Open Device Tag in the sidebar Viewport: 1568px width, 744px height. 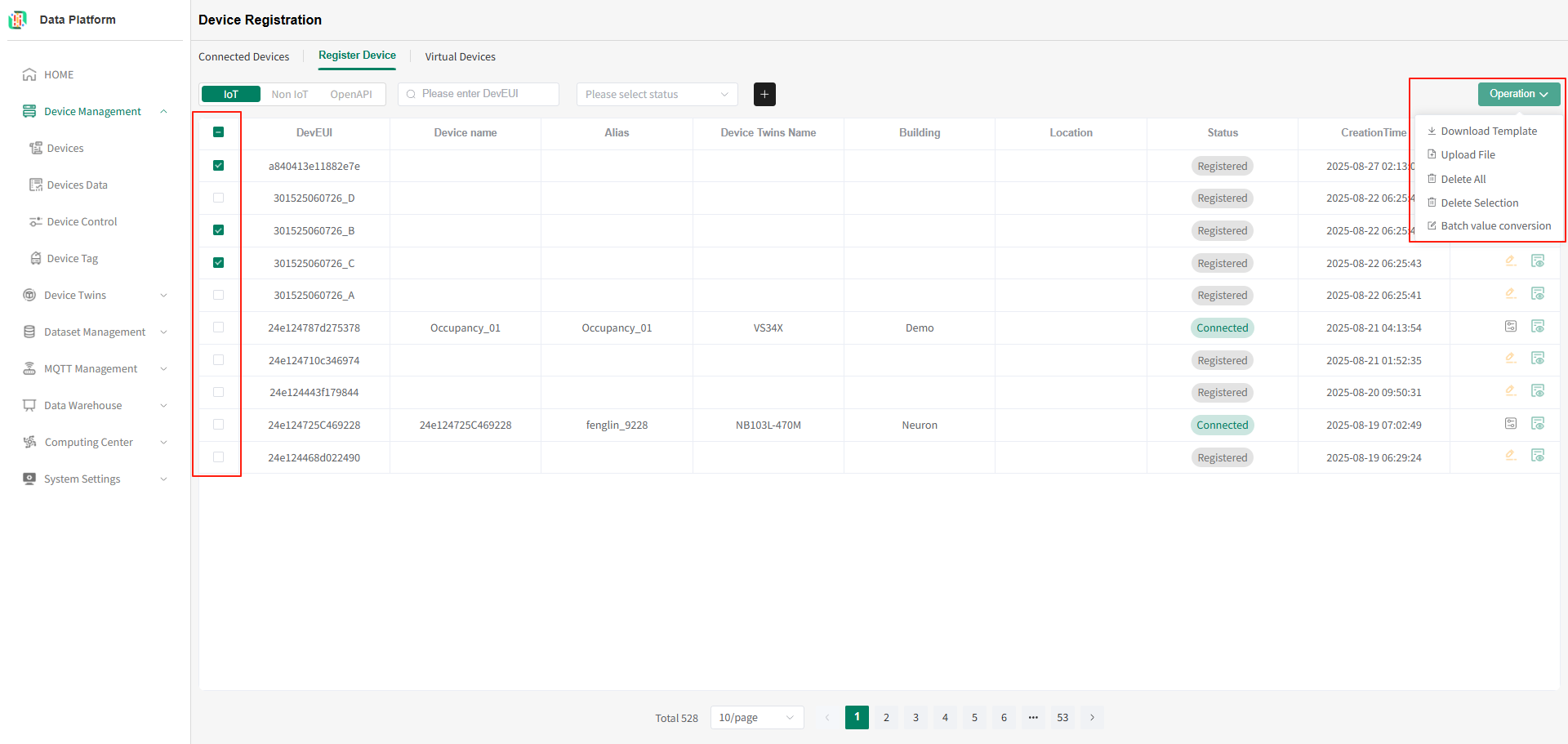click(x=72, y=258)
